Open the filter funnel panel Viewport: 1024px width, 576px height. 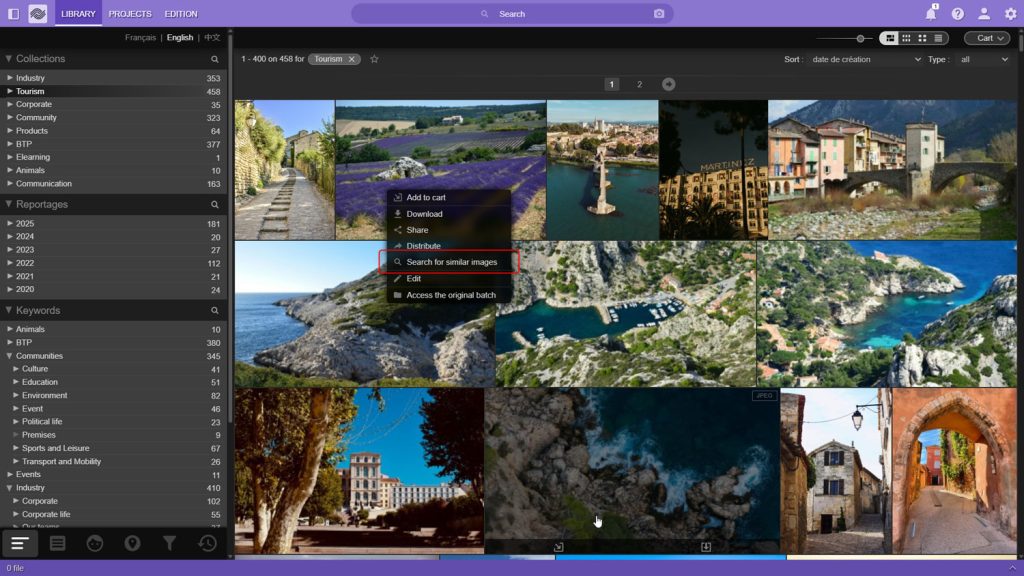[170, 543]
